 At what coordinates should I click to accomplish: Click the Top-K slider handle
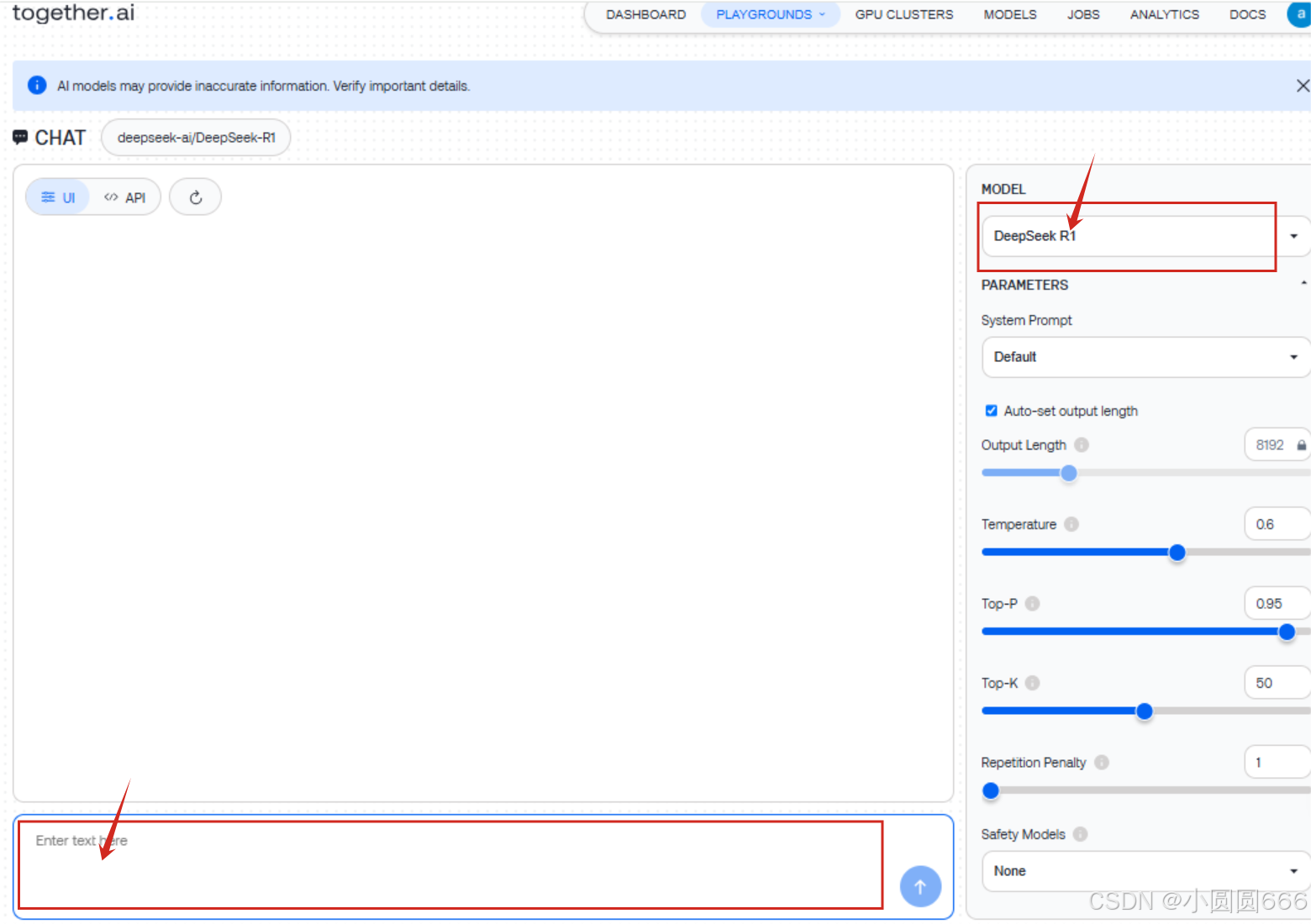pyautogui.click(x=1145, y=711)
